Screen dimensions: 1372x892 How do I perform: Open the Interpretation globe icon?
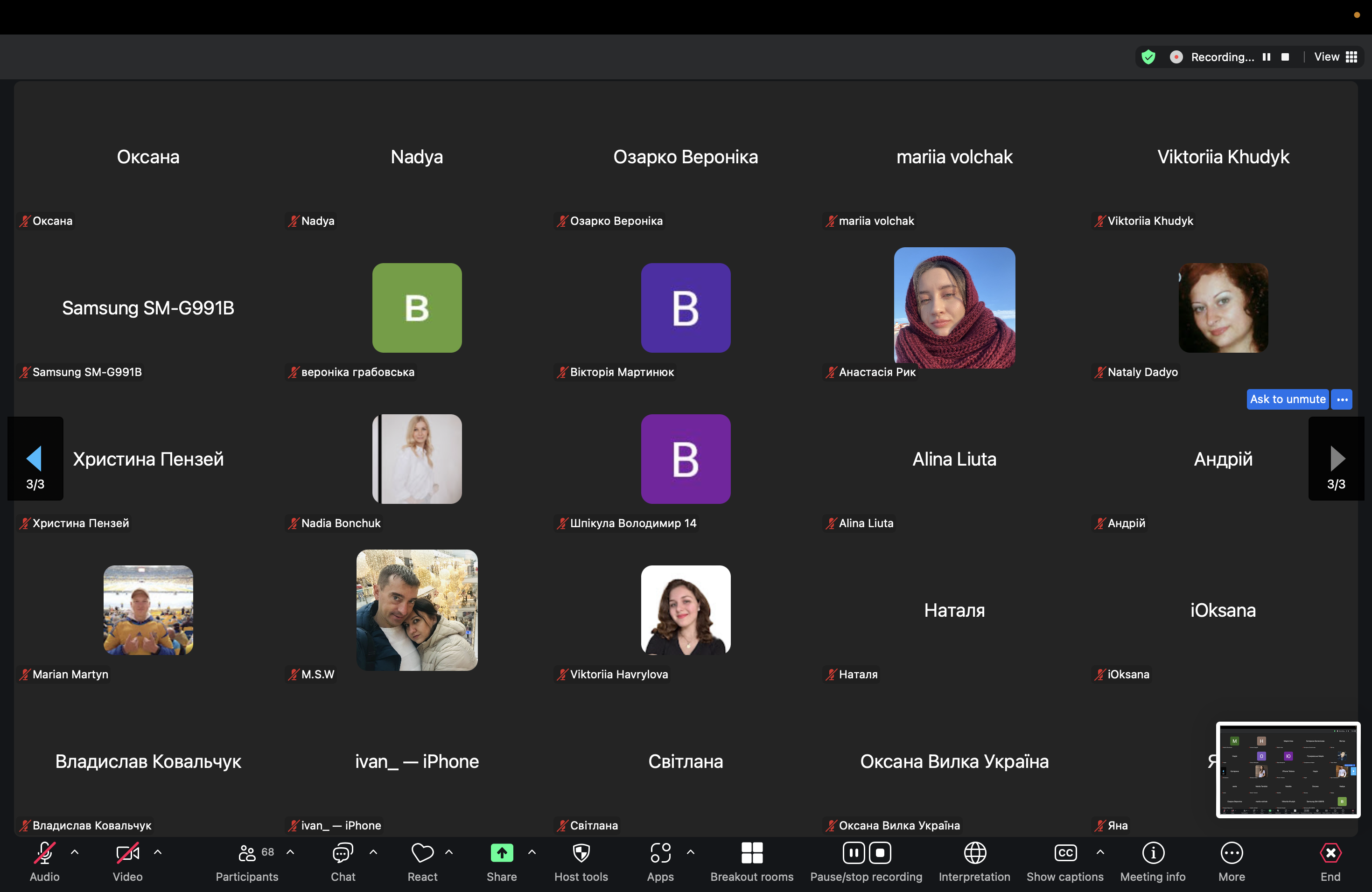pos(974,853)
